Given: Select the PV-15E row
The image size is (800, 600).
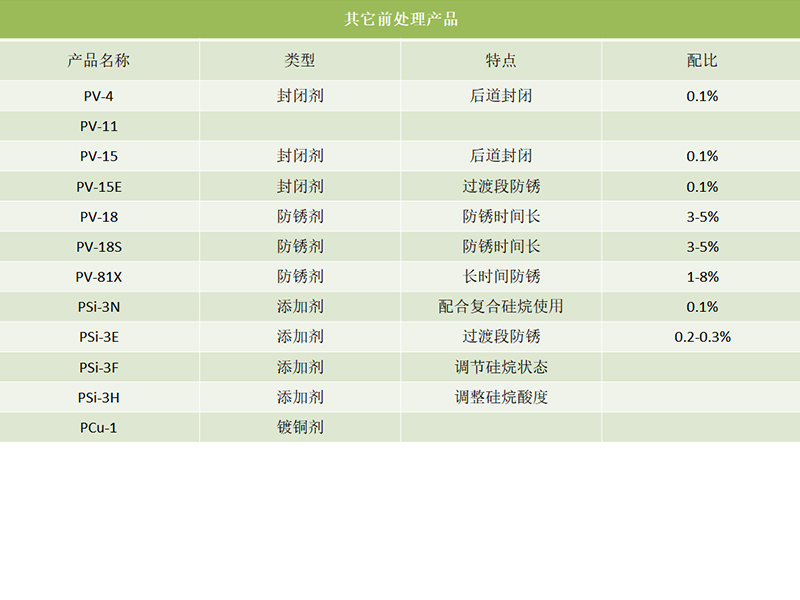Looking at the screenshot, I should 97,186.
